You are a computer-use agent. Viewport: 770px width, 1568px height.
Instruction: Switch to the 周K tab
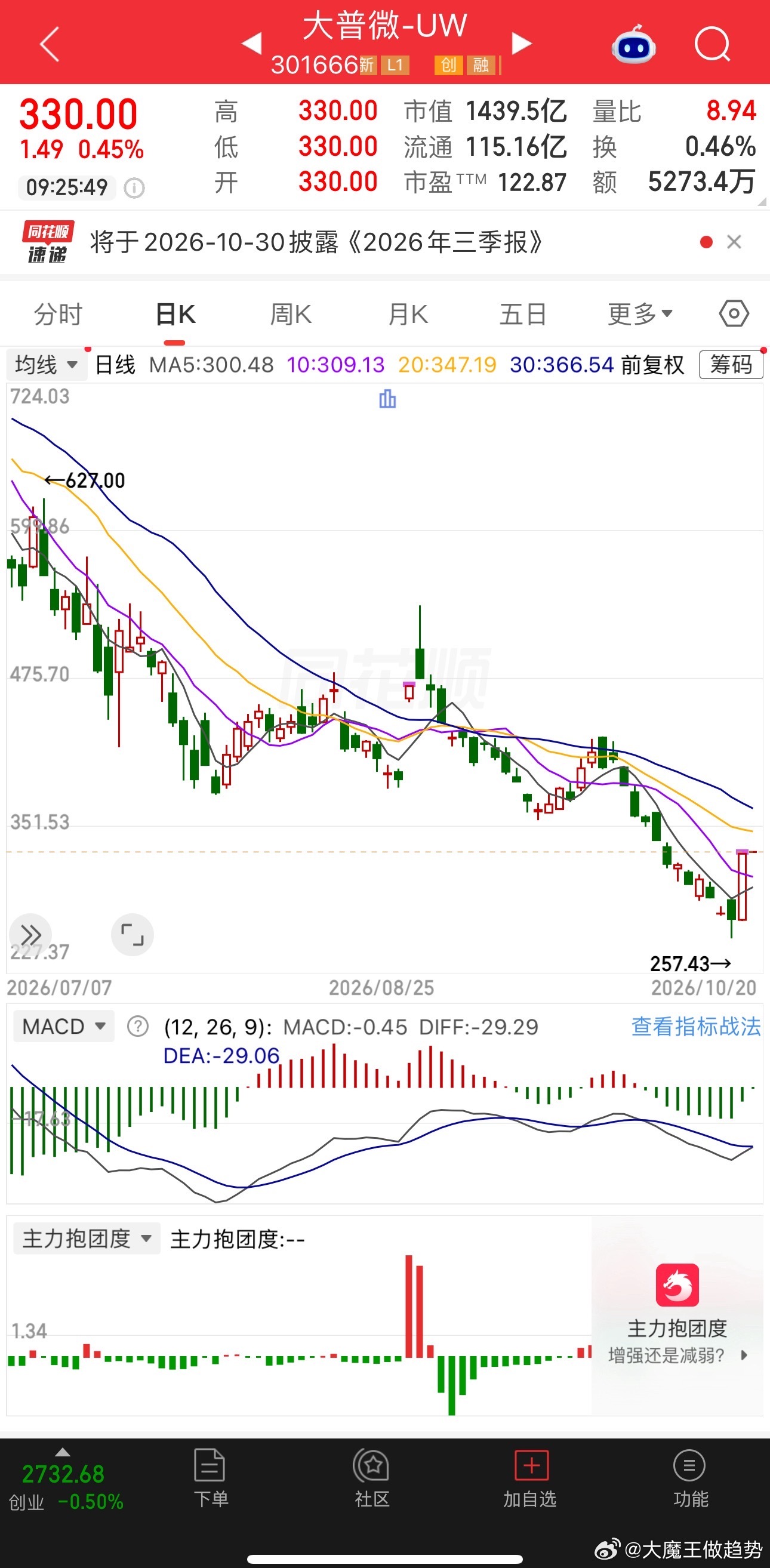pyautogui.click(x=291, y=314)
